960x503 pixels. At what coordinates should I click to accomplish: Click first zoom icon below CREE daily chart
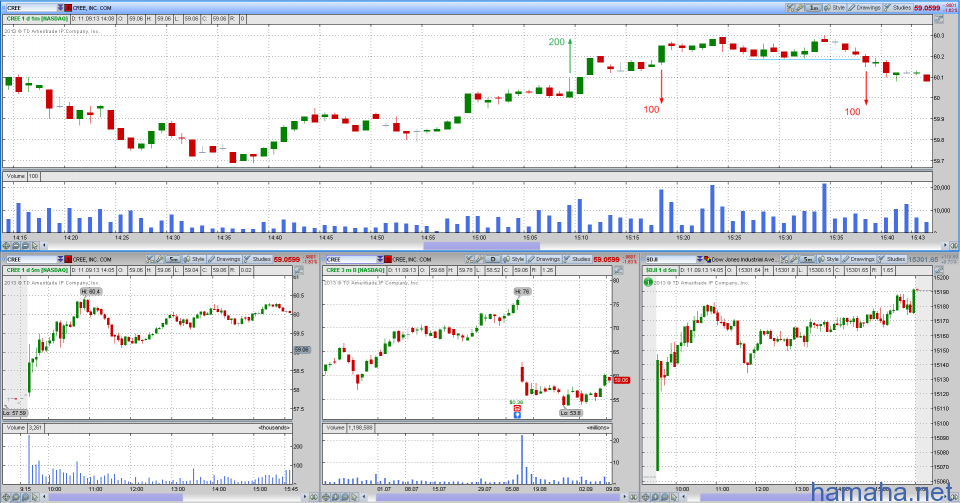[326, 497]
